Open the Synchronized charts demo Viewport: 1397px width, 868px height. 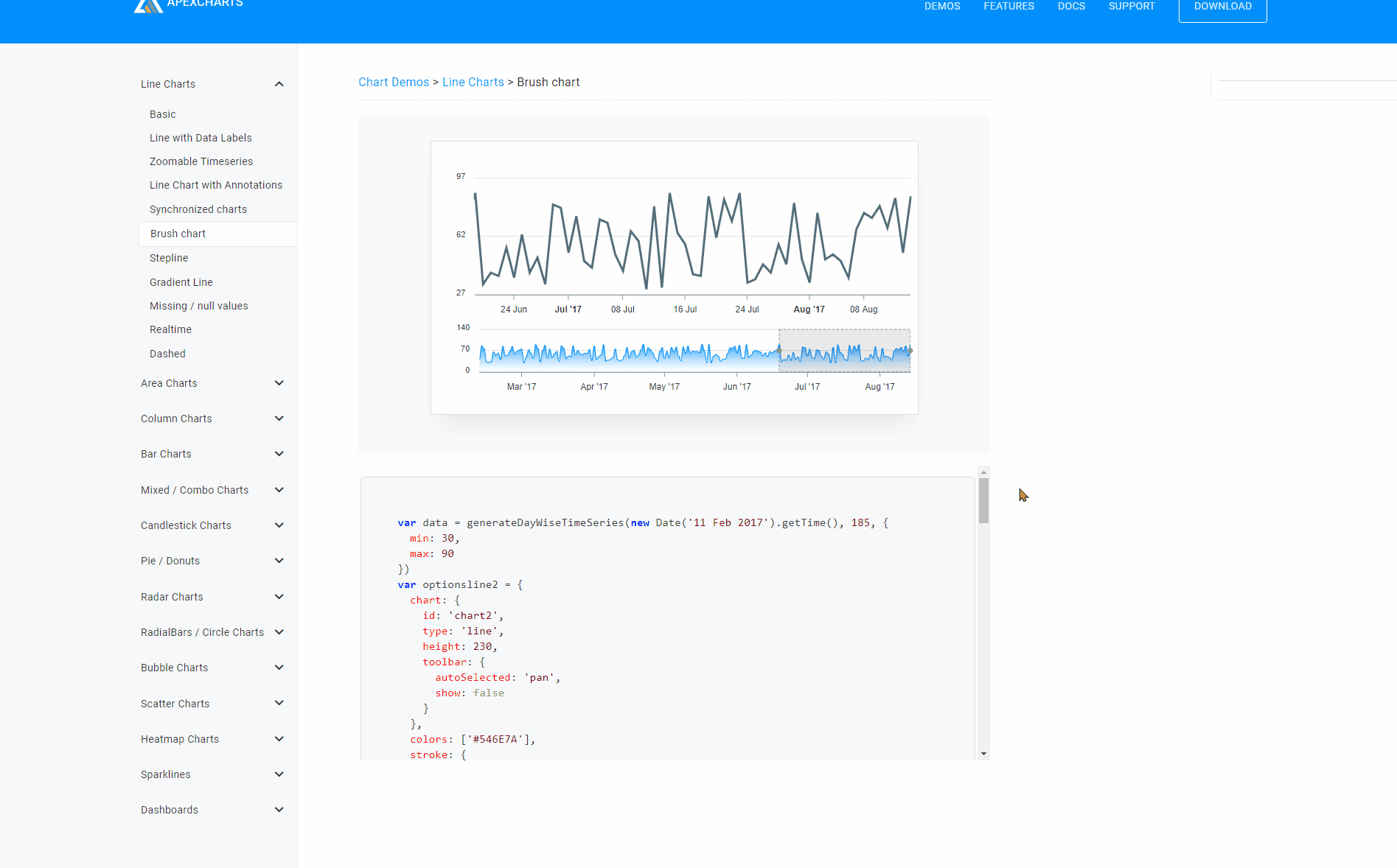pos(198,209)
